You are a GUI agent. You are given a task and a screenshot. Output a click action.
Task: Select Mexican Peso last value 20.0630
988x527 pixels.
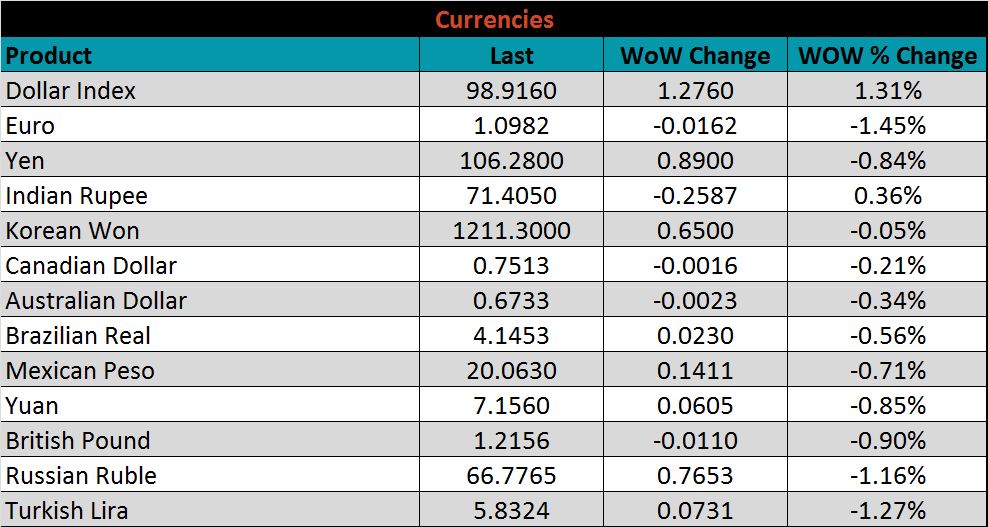tap(511, 371)
